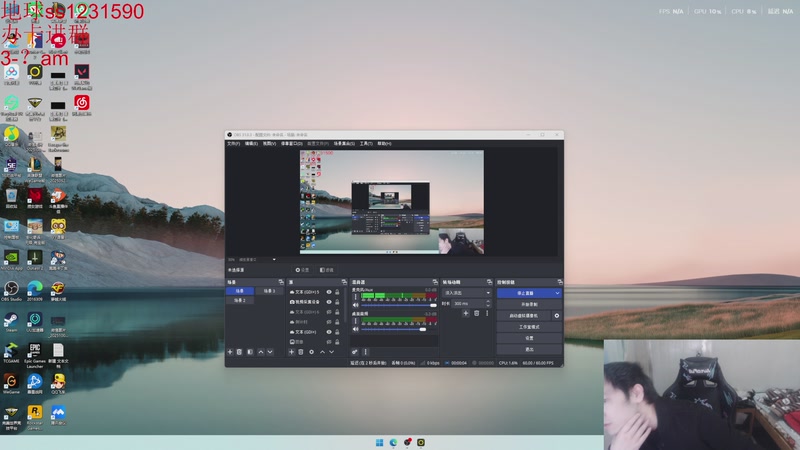Pop out the 场景 dock with its header icon
Screen dimensions: 800x450
281,282
